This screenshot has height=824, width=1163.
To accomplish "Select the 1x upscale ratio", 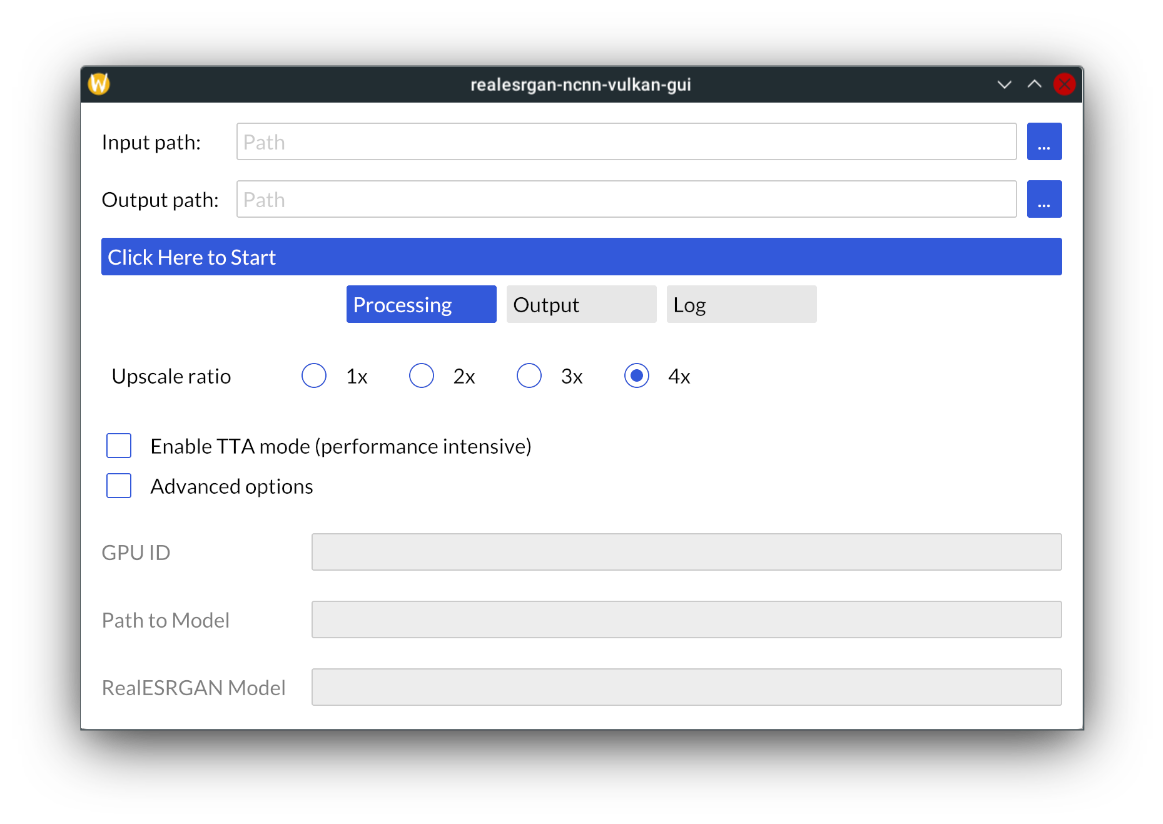I will point(314,376).
